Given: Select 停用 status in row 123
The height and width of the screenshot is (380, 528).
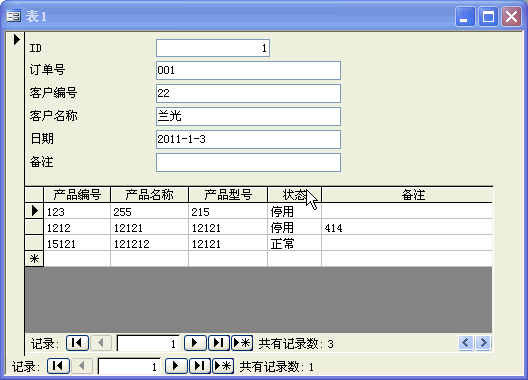Looking at the screenshot, I should pos(295,212).
